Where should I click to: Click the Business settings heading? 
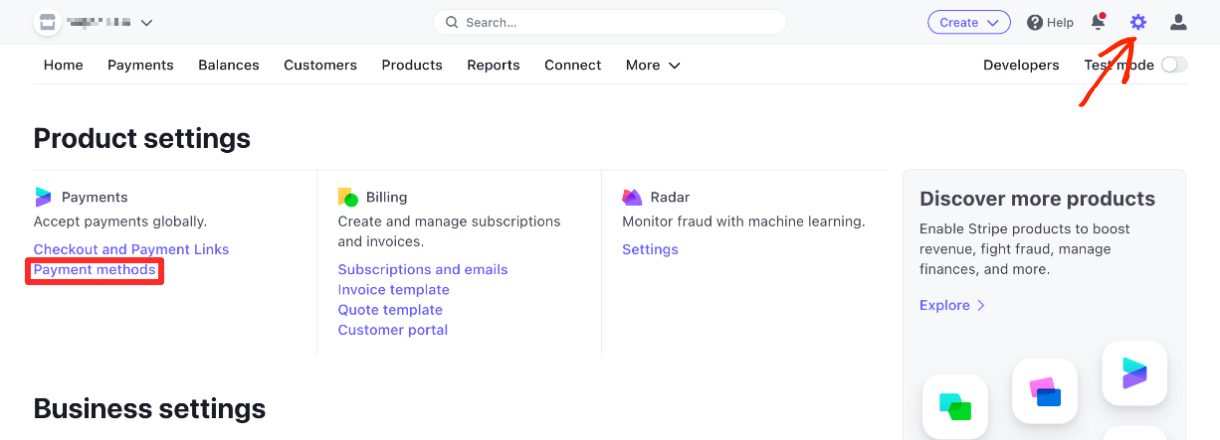tap(150, 408)
